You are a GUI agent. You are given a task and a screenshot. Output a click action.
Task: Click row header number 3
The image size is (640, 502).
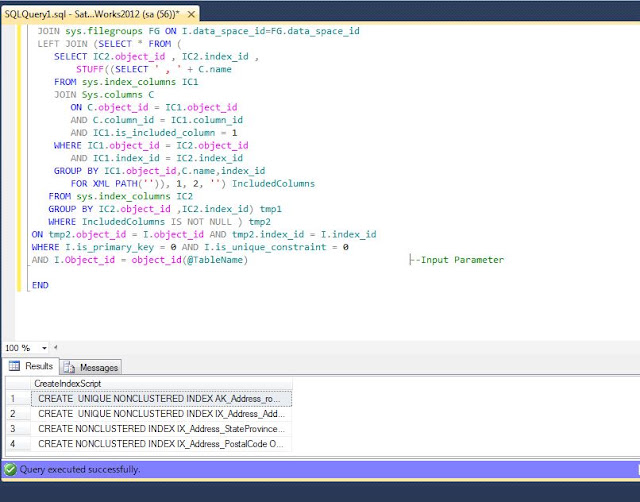(x=18, y=429)
